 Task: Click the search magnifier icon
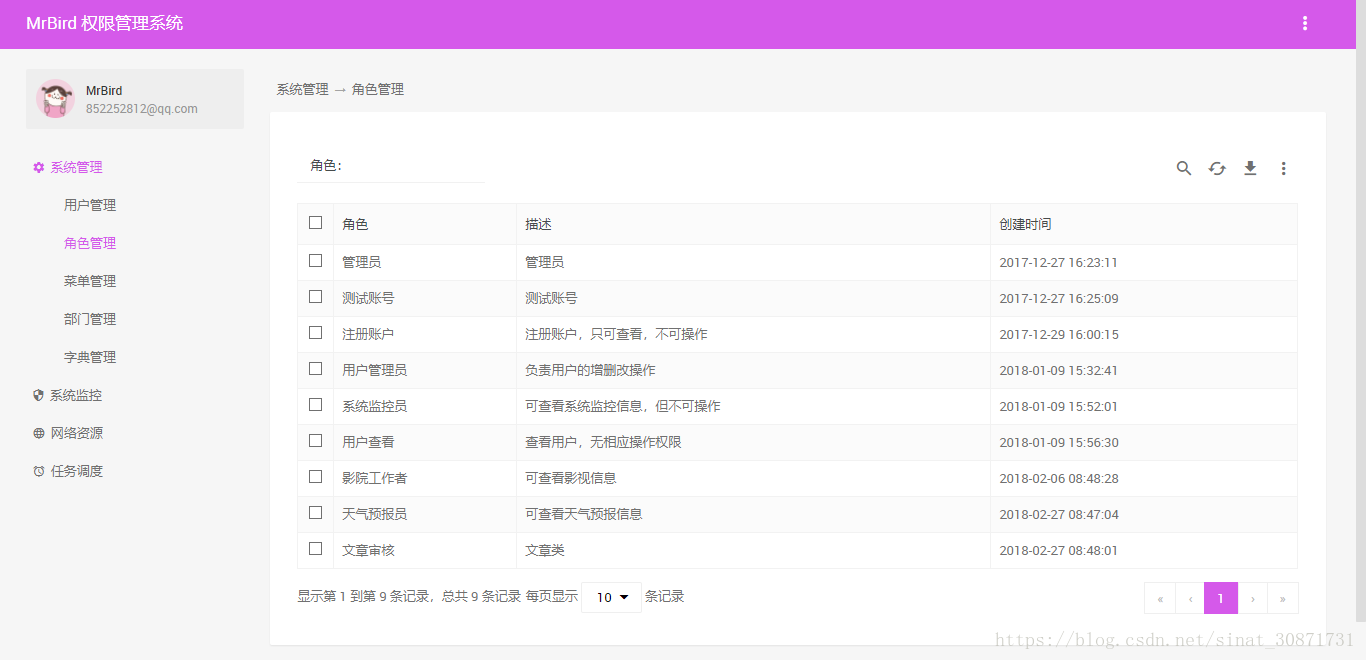click(1184, 168)
